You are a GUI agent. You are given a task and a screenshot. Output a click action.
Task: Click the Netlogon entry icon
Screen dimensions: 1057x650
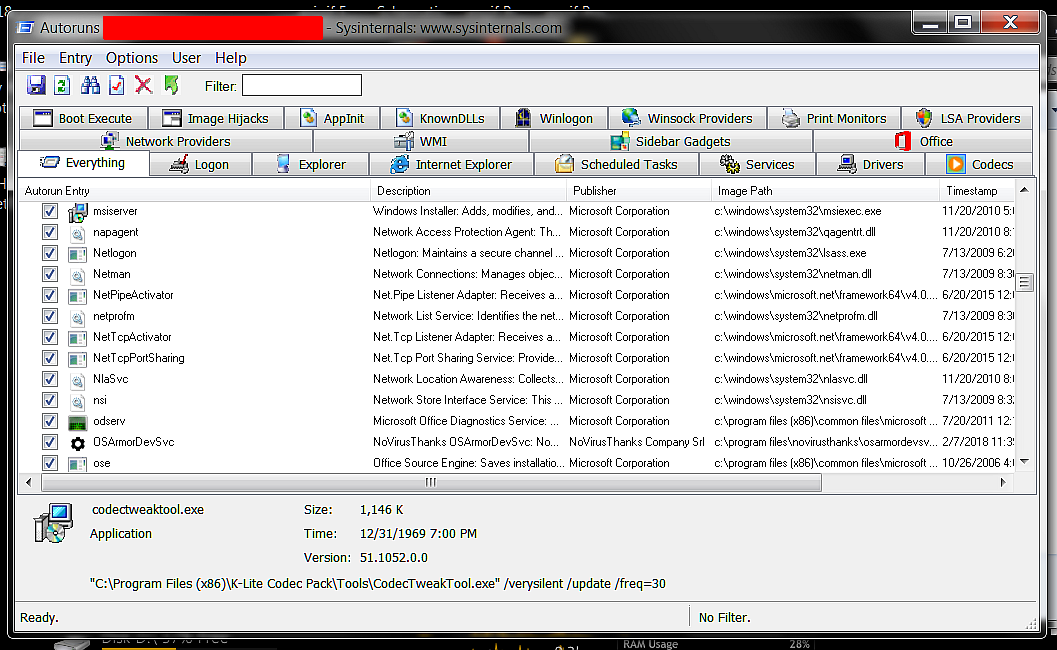tap(78, 254)
